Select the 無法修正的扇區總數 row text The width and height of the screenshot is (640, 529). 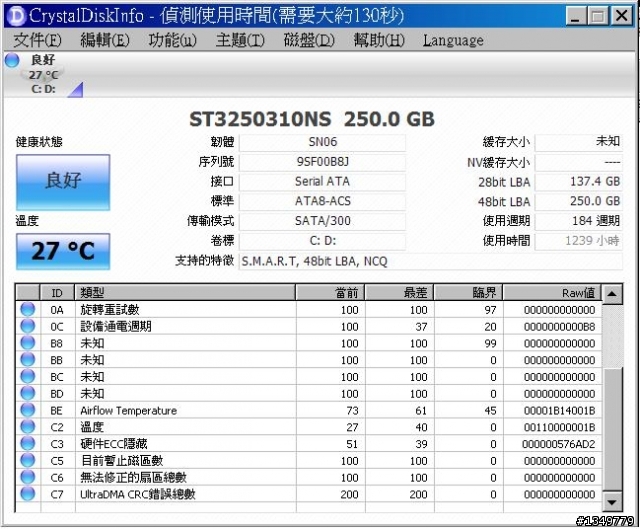click(133, 477)
